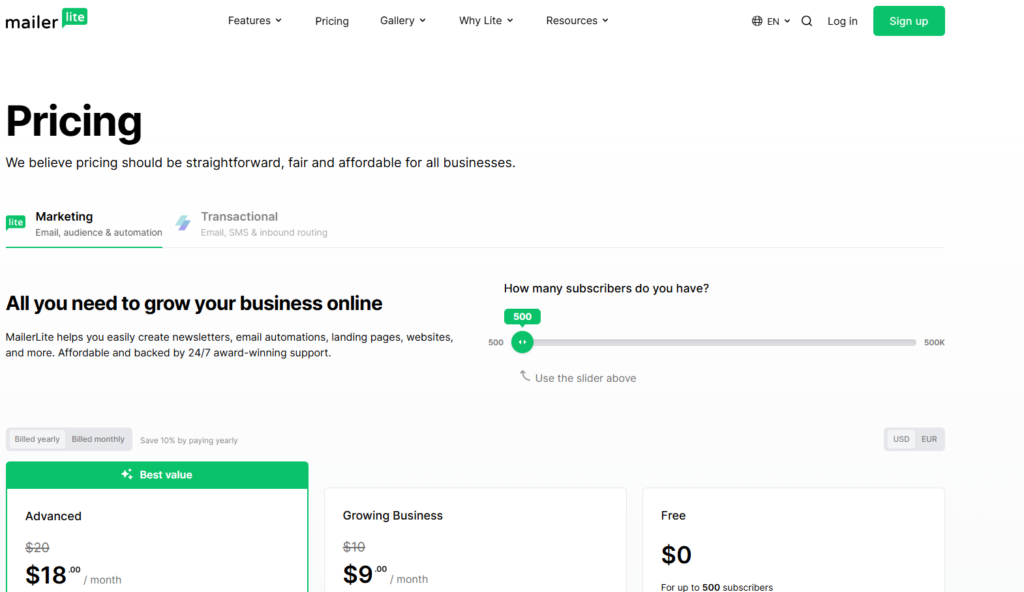Click the Advanced plan title
This screenshot has width=1024, height=592.
pyautogui.click(x=54, y=516)
